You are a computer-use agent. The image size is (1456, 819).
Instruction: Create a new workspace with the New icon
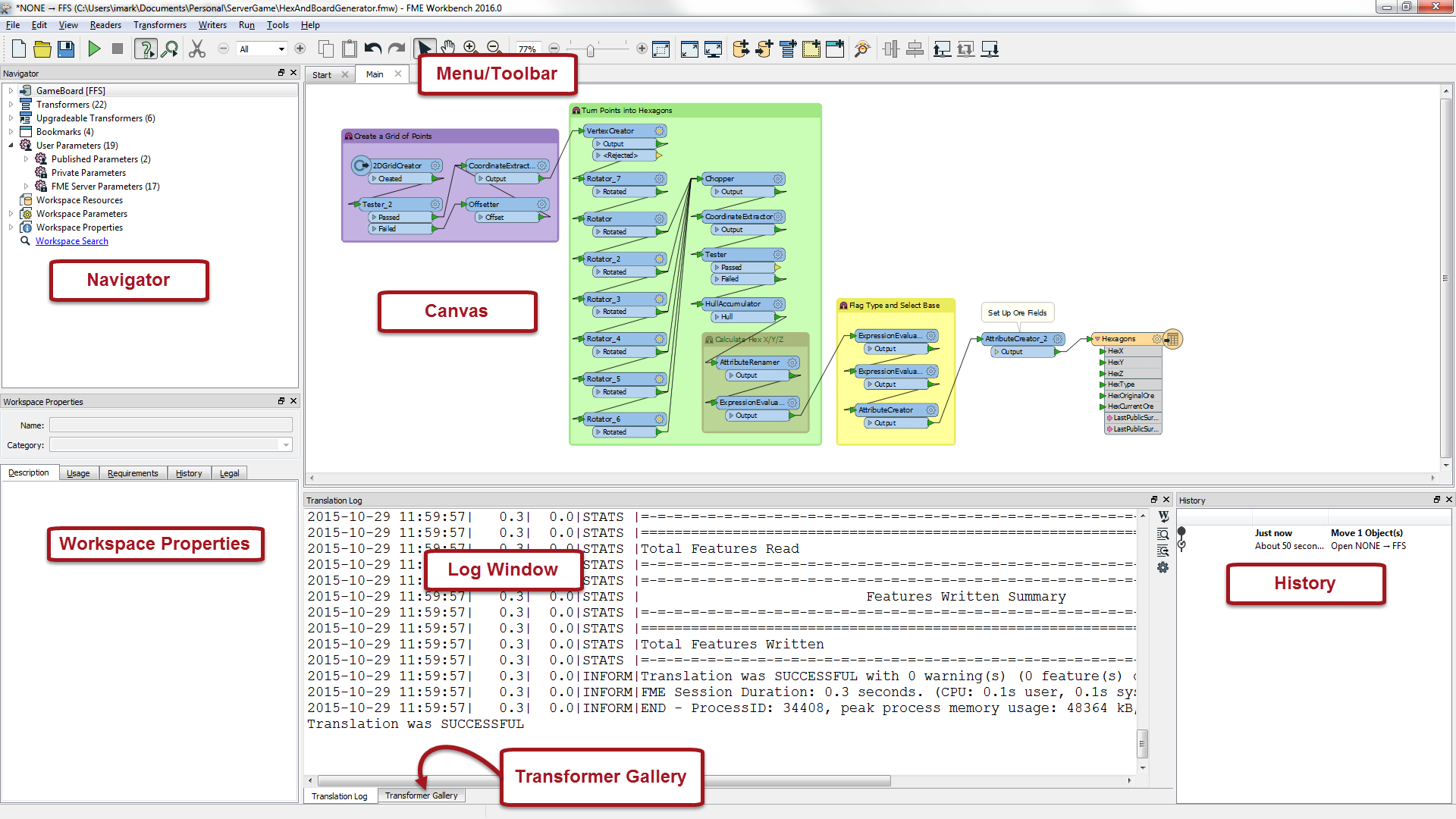point(18,49)
